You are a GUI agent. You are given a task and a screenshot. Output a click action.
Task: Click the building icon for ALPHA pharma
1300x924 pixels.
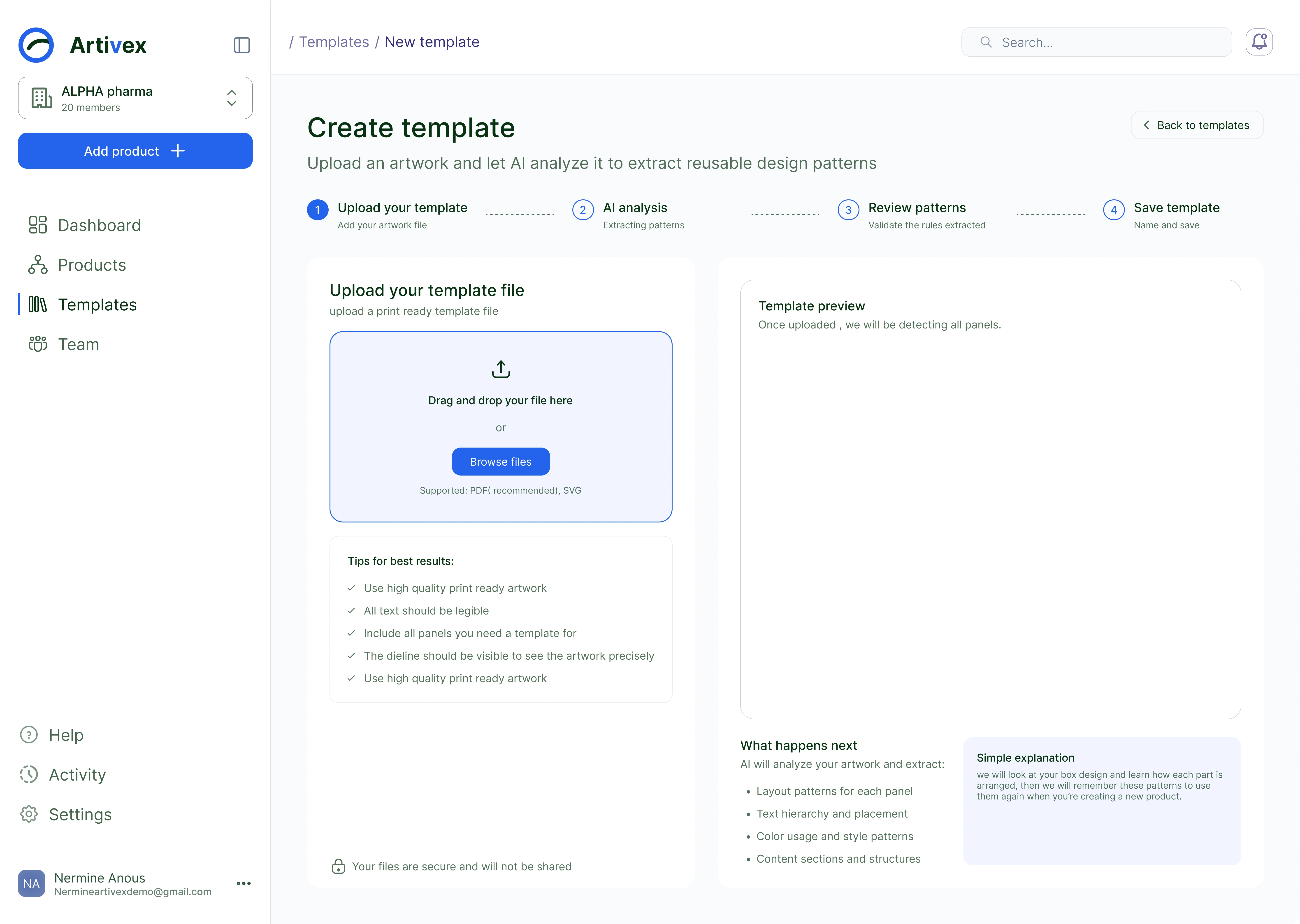tap(42, 98)
